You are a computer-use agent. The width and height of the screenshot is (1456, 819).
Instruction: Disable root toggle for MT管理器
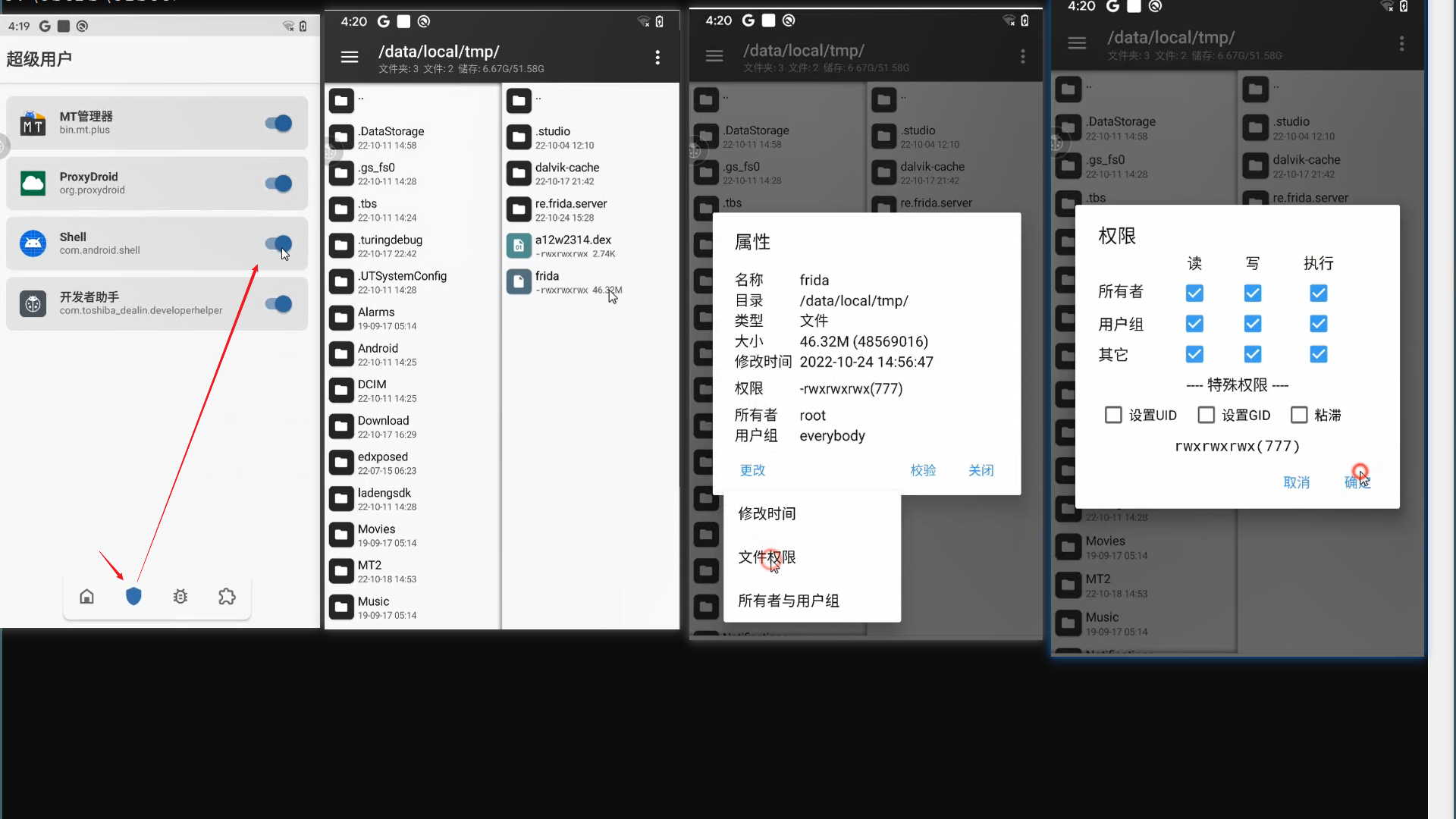pyautogui.click(x=278, y=123)
